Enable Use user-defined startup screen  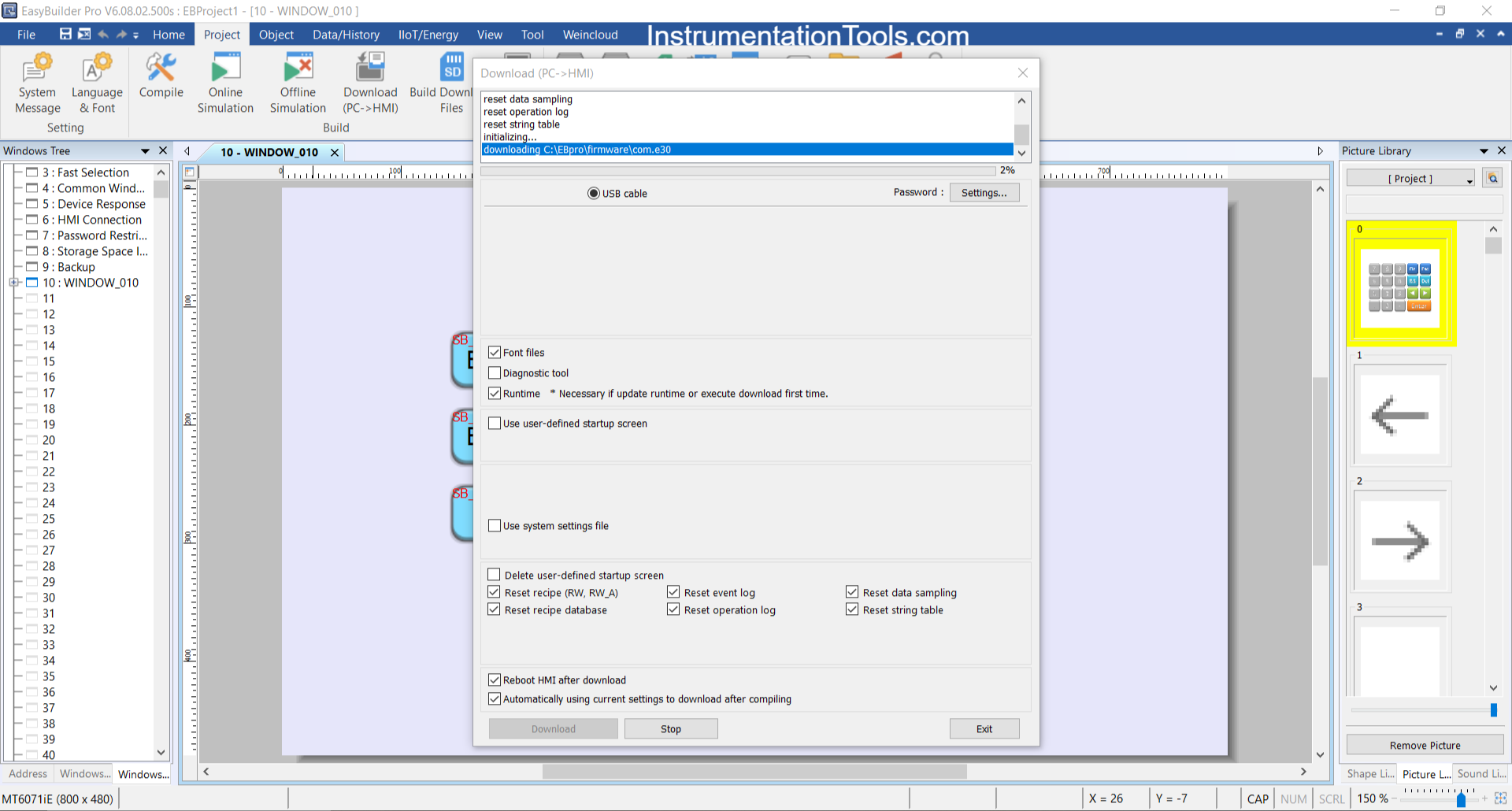click(495, 423)
